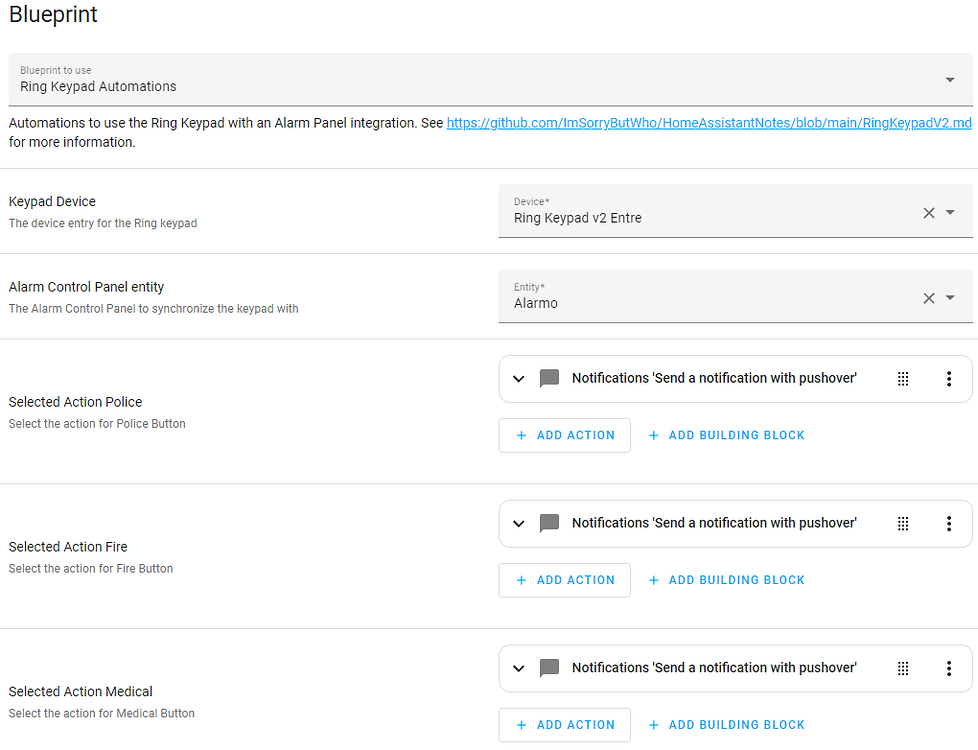
Task: Click Add Building Block under Fire button
Action: point(727,580)
